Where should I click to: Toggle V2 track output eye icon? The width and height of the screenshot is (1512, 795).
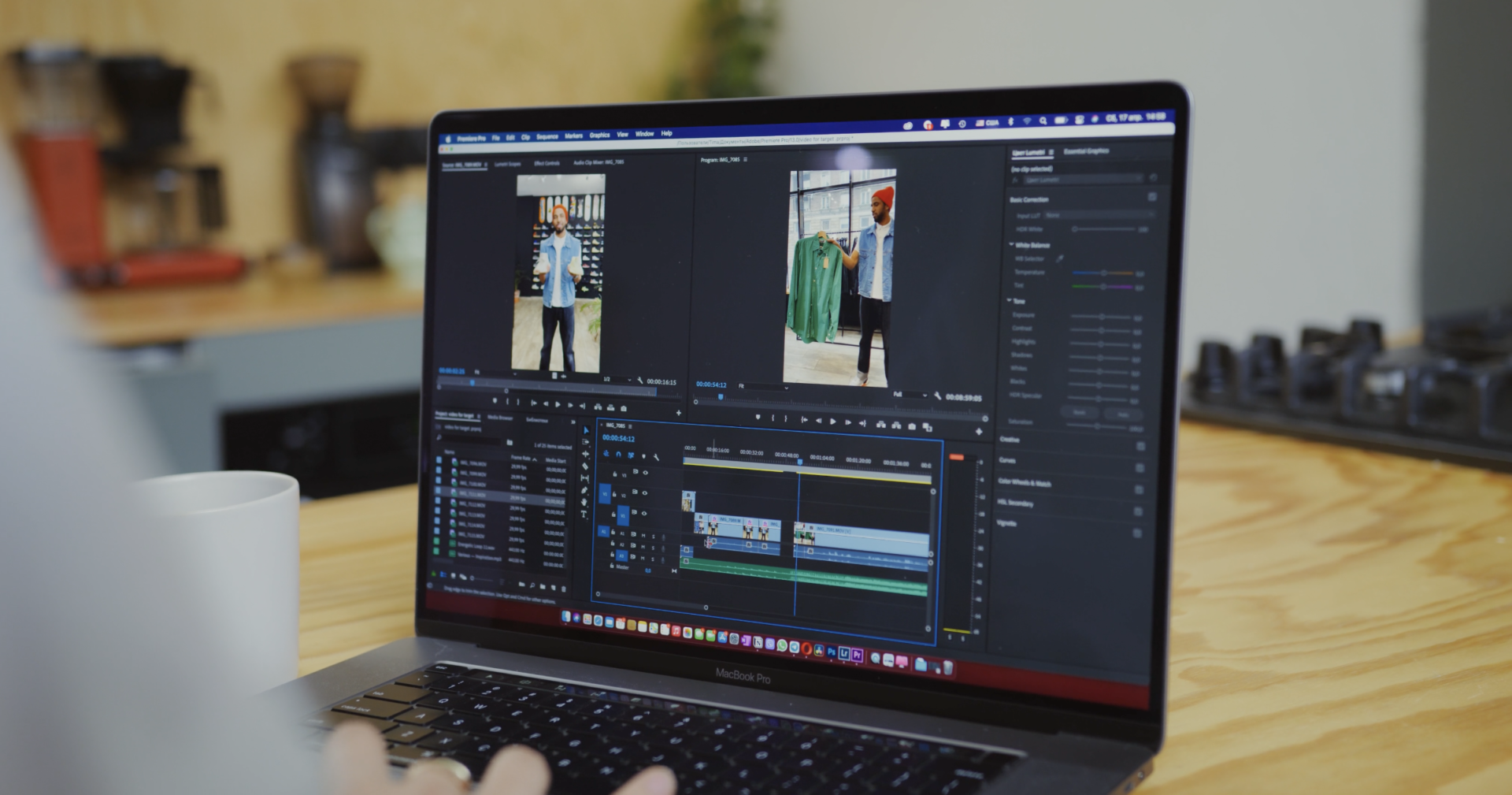[645, 493]
